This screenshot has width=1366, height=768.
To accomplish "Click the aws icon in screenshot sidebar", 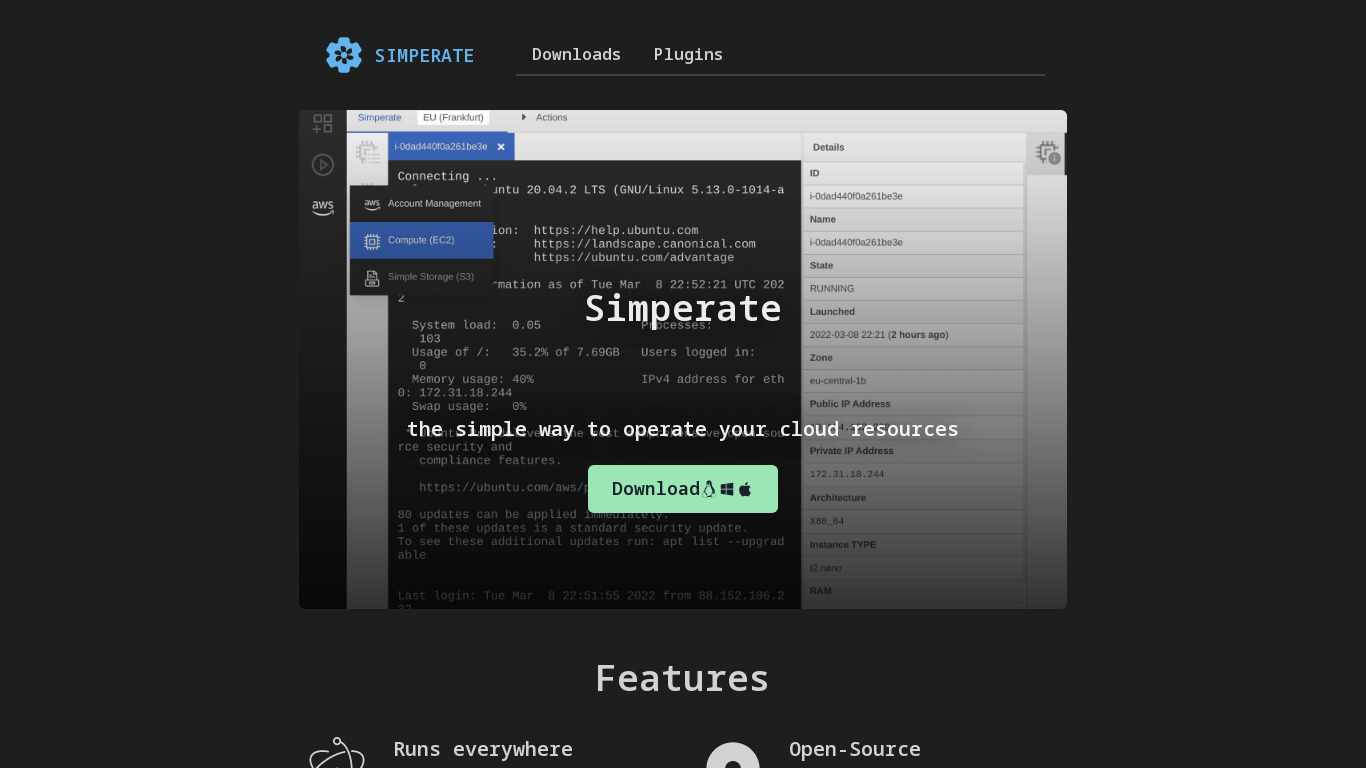I will pyautogui.click(x=322, y=208).
